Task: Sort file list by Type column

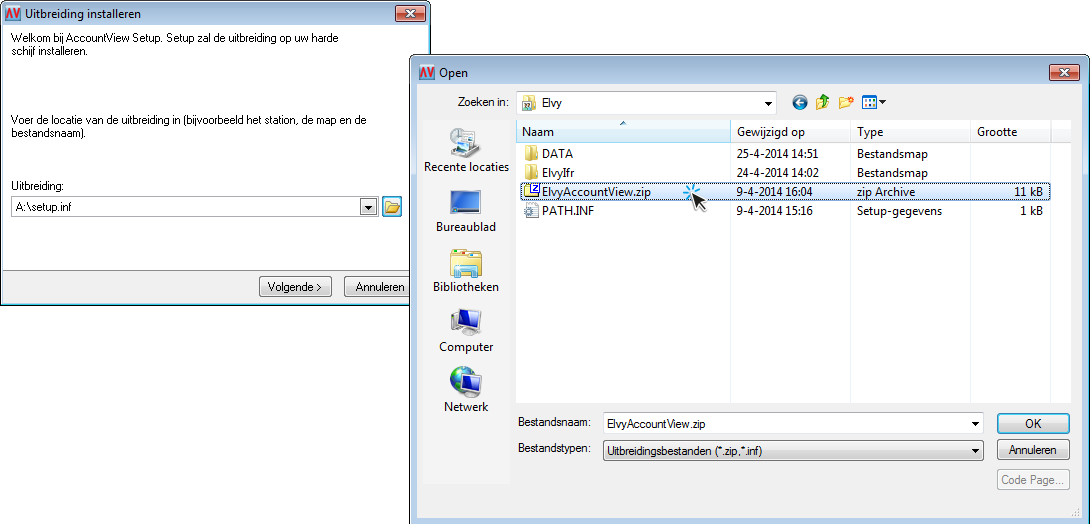Action: (911, 131)
